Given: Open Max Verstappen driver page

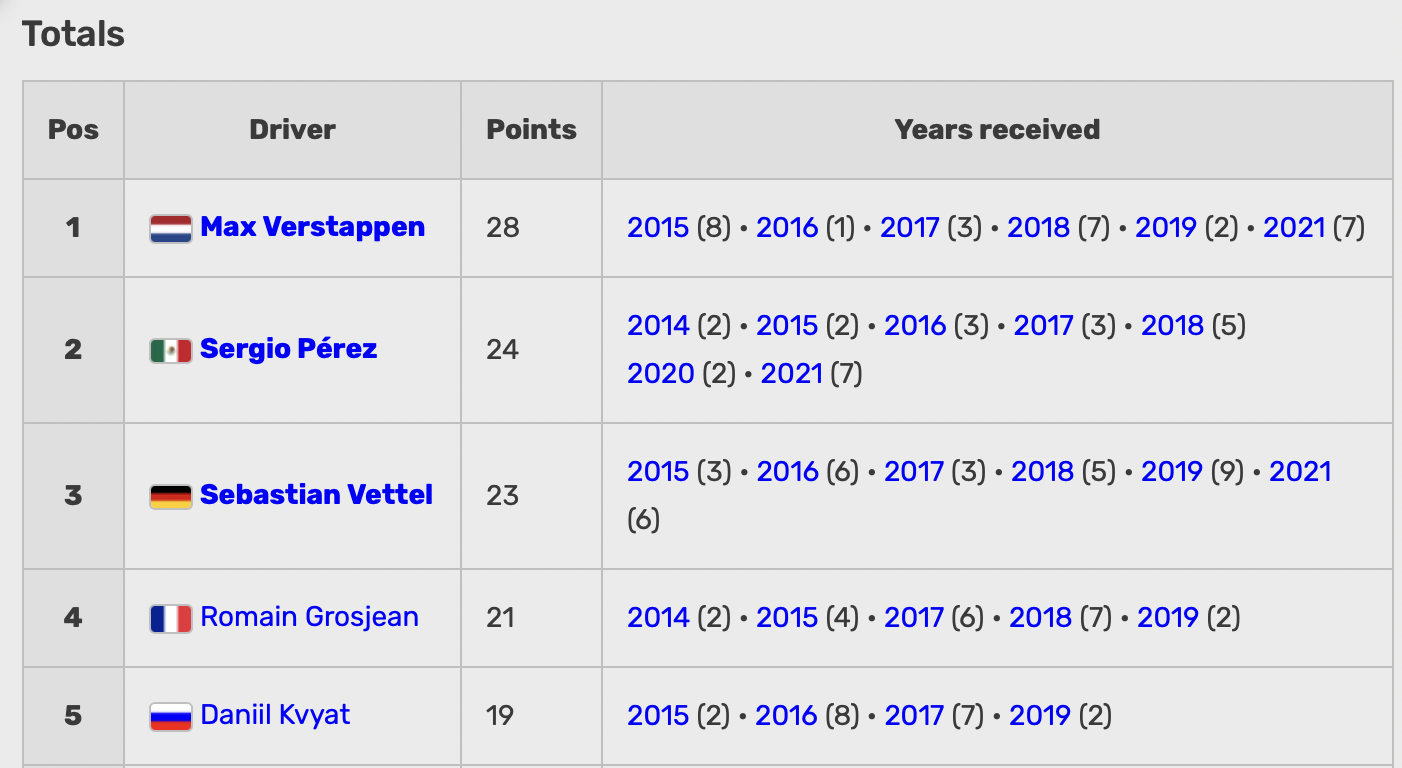Looking at the screenshot, I should pos(312,227).
